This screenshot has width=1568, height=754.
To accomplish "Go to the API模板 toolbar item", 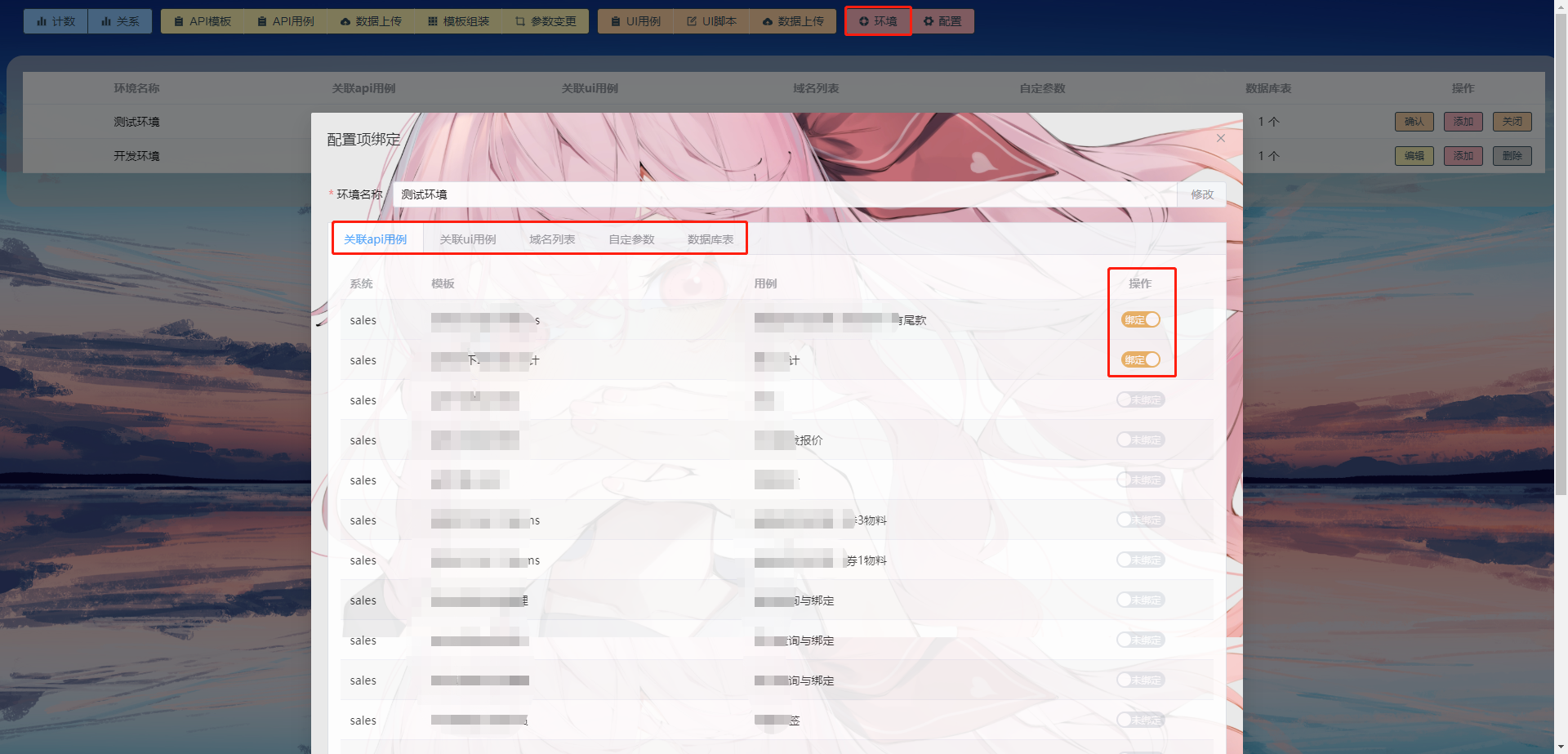I will [203, 21].
